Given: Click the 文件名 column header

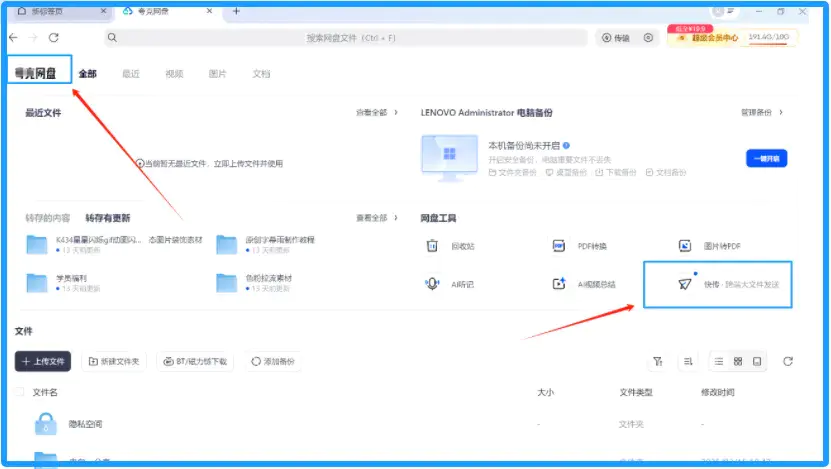Looking at the screenshot, I should (45, 392).
